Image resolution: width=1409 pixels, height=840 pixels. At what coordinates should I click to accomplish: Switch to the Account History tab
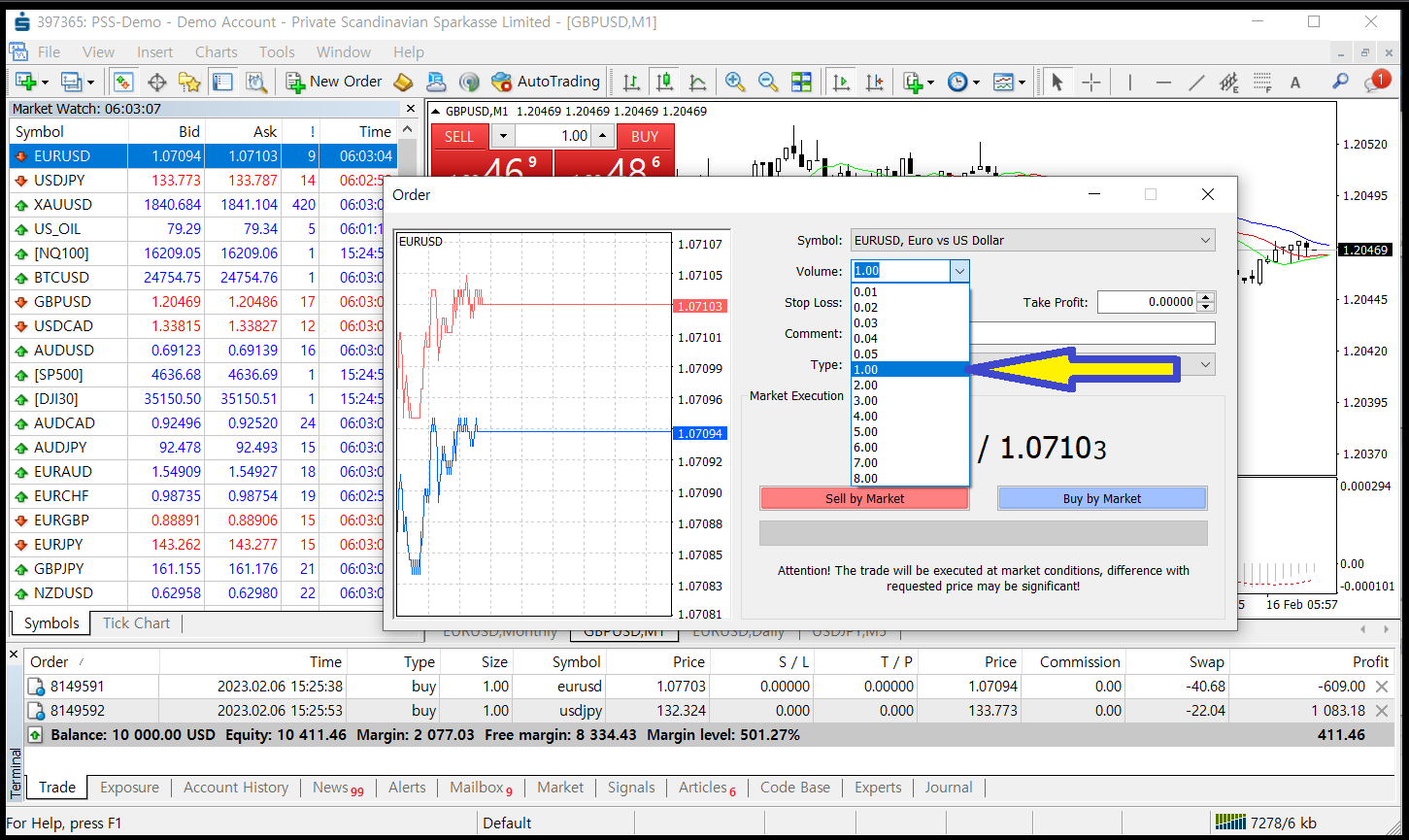[236, 788]
